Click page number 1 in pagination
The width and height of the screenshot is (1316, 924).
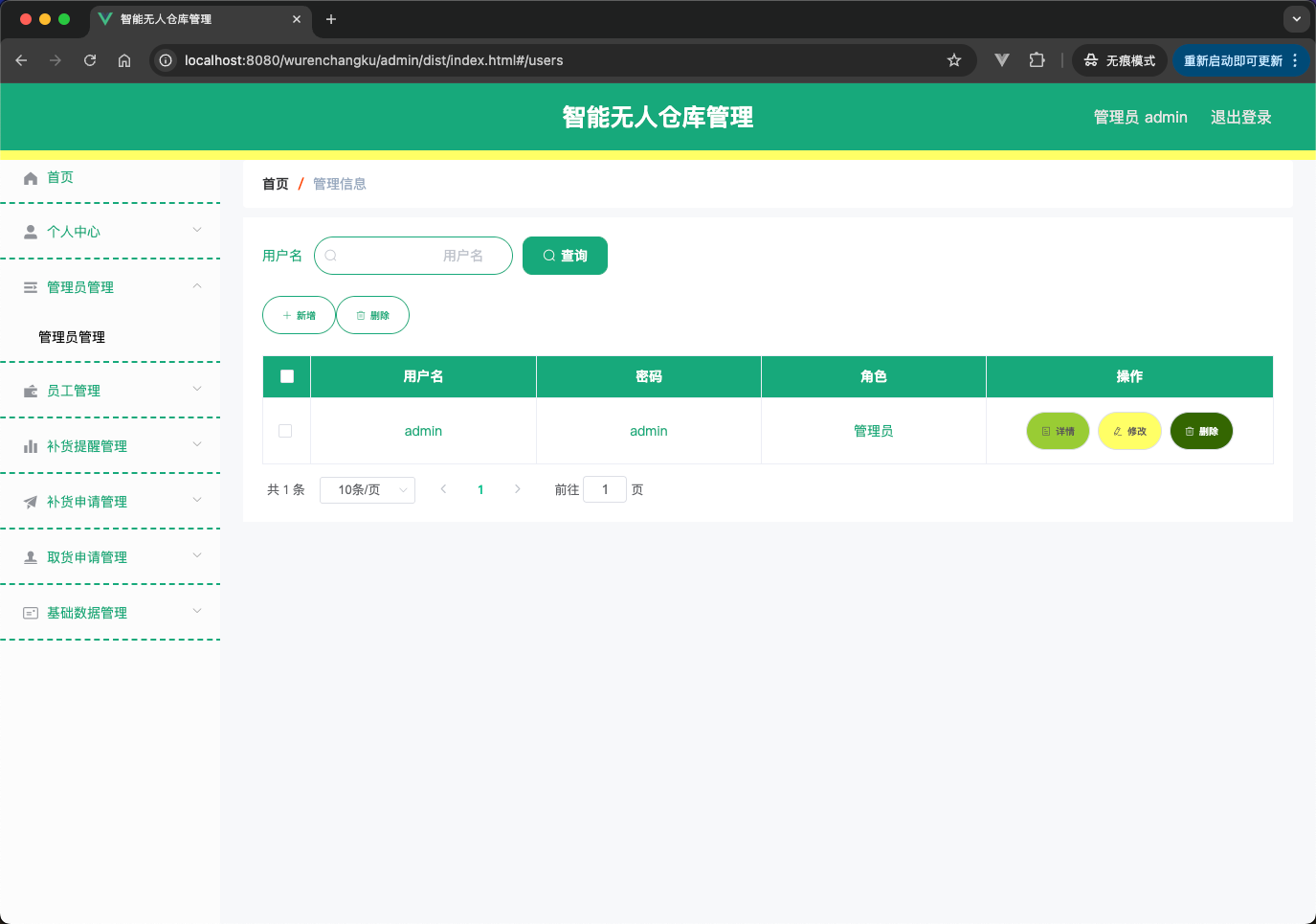pos(480,489)
